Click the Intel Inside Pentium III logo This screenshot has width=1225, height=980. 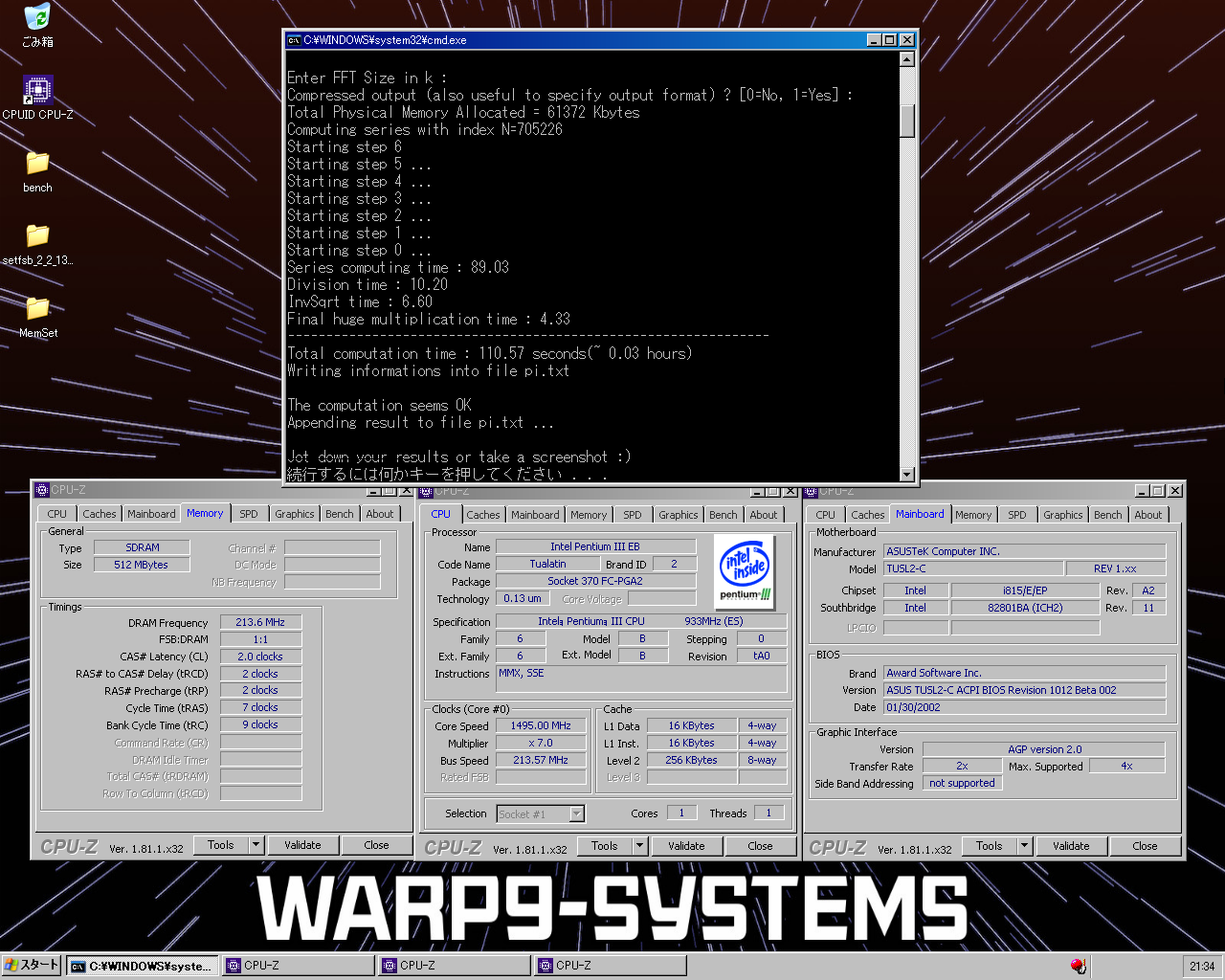(x=746, y=571)
